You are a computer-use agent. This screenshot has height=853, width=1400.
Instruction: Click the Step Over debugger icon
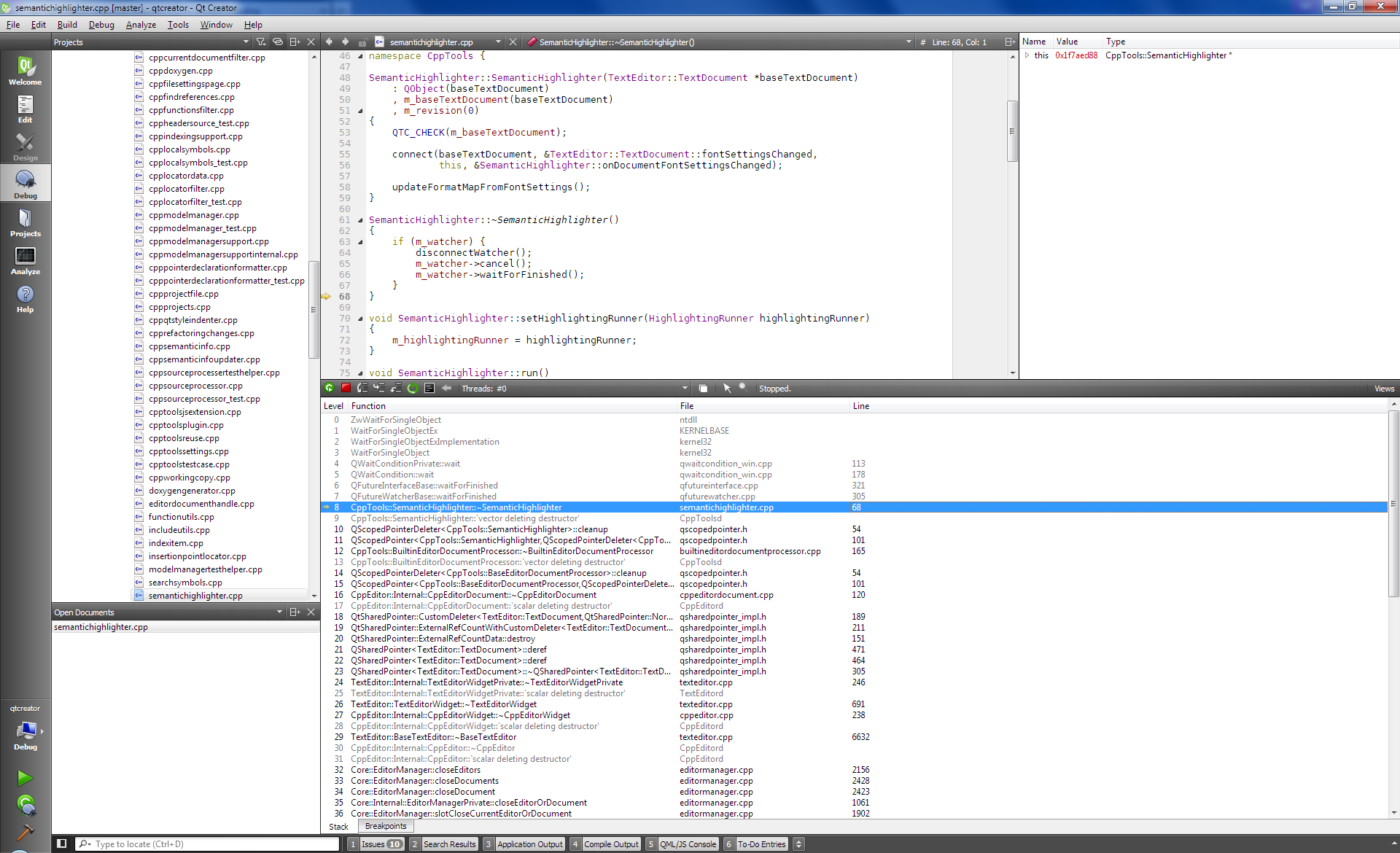(362, 389)
